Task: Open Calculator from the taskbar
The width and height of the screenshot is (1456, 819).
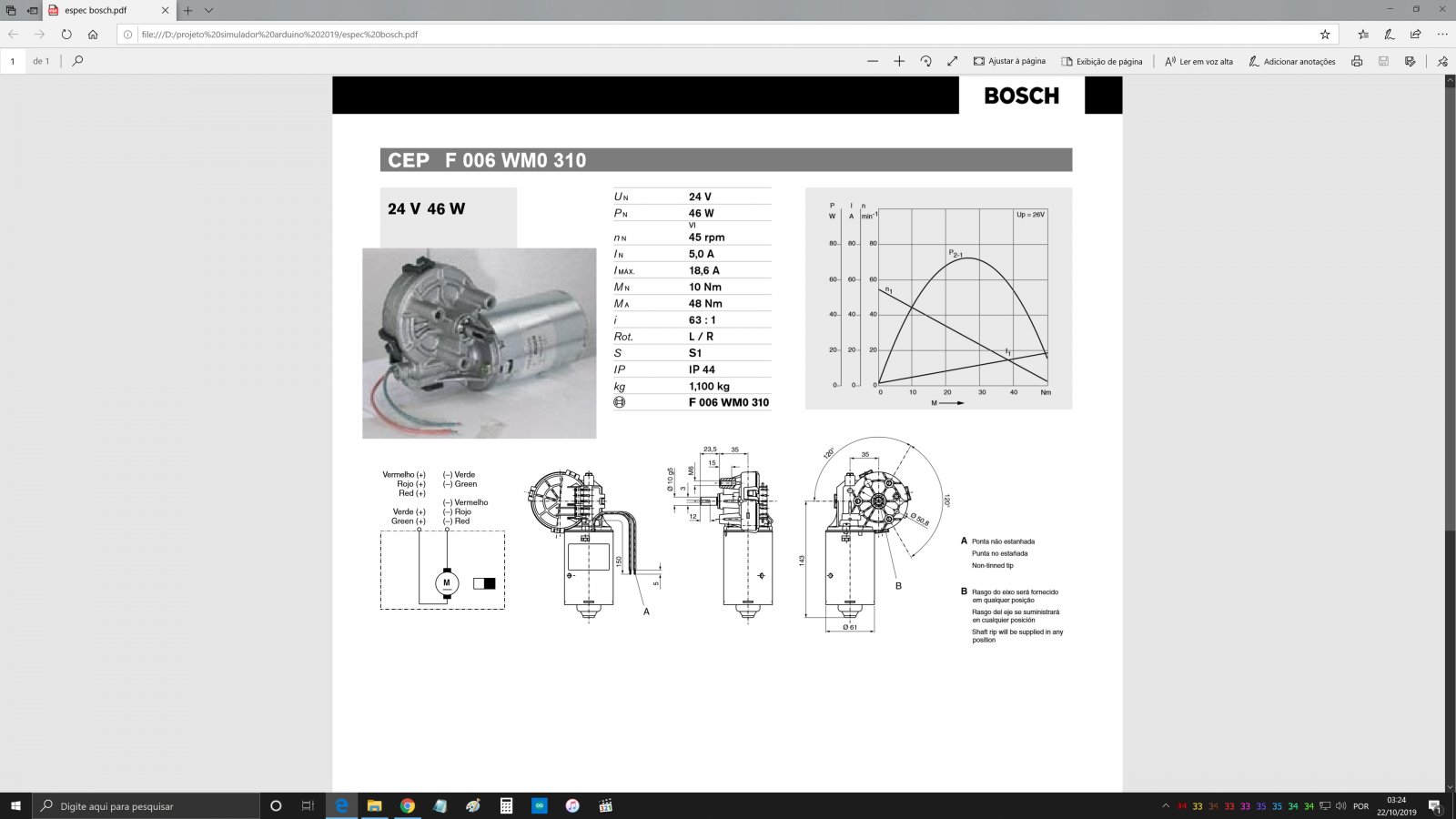Action: click(507, 805)
